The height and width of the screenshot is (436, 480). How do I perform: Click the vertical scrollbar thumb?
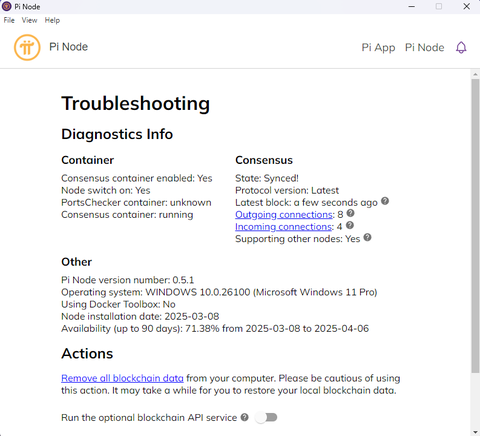pos(475,226)
